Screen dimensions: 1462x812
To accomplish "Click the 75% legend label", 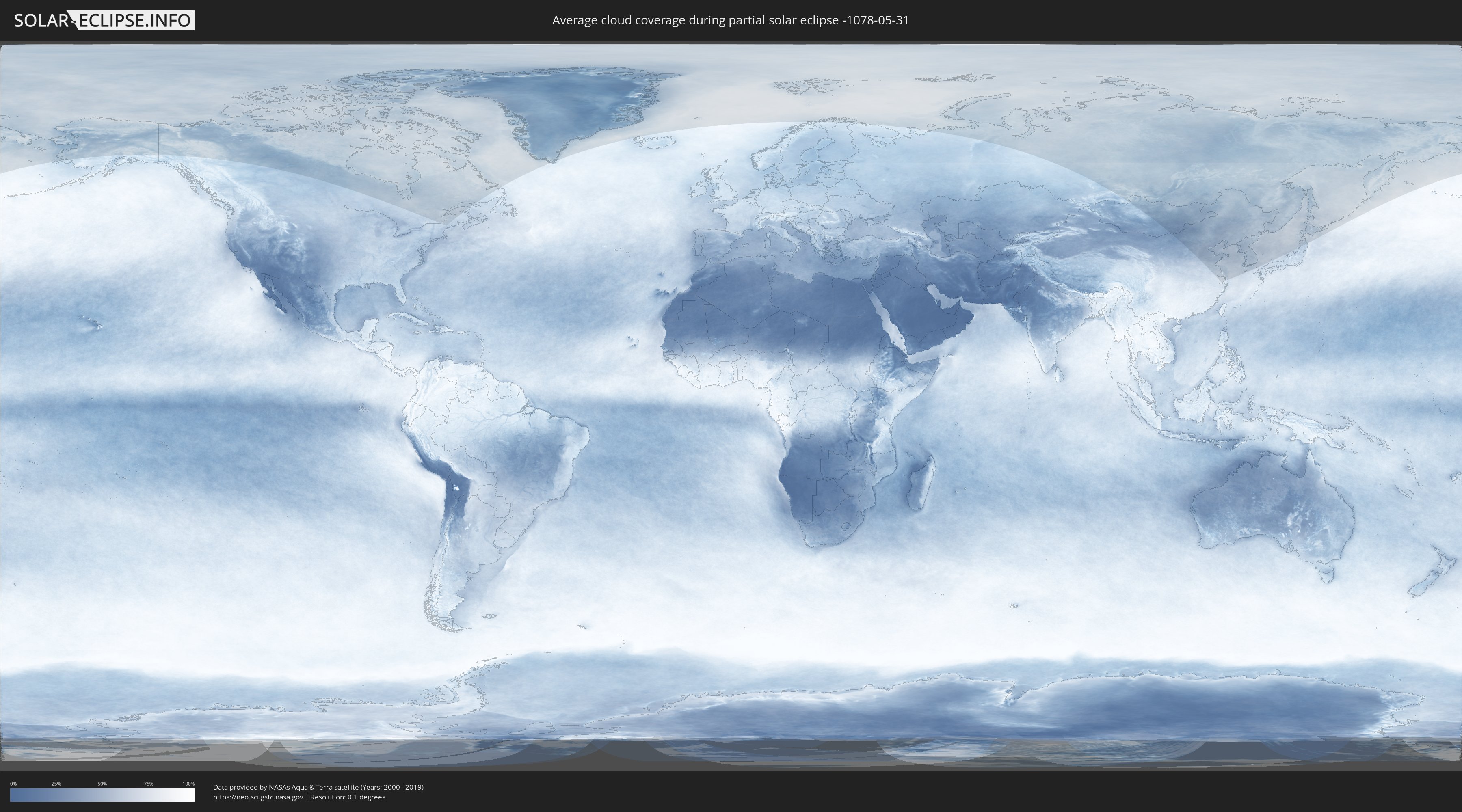I will 148,784.
